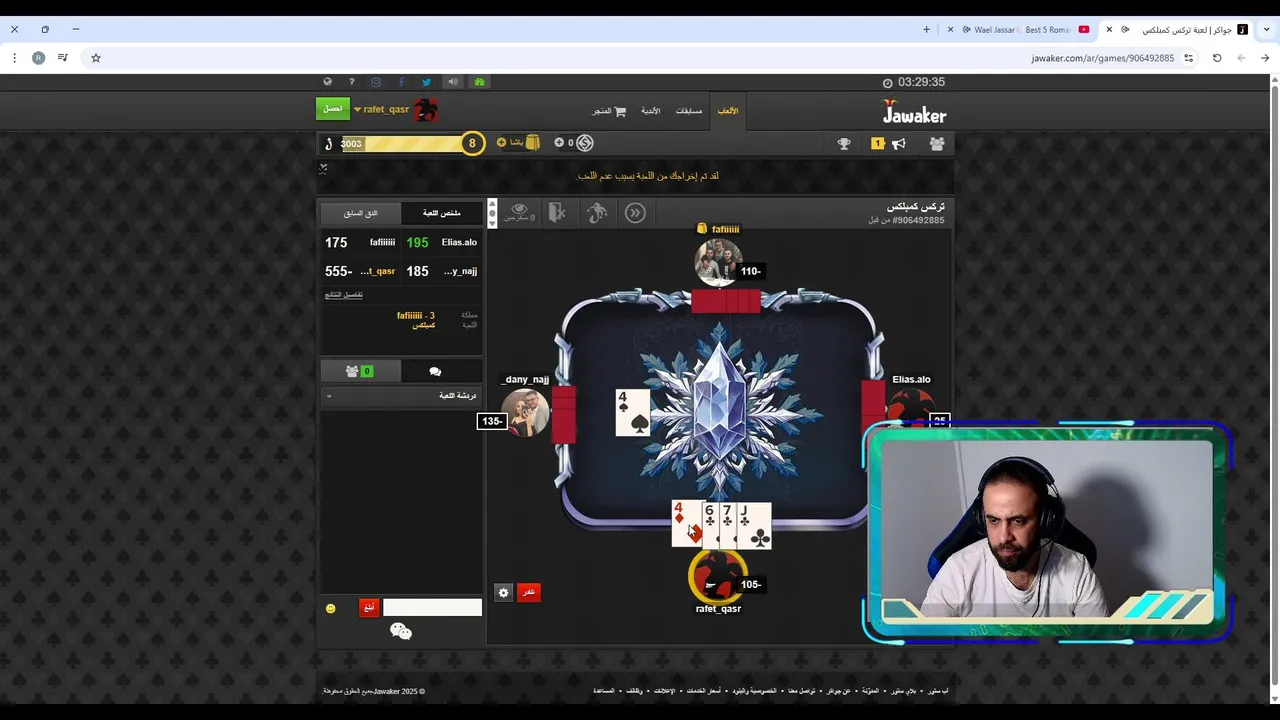
Task: Click the green speed gauge icon
Action: coord(479,82)
